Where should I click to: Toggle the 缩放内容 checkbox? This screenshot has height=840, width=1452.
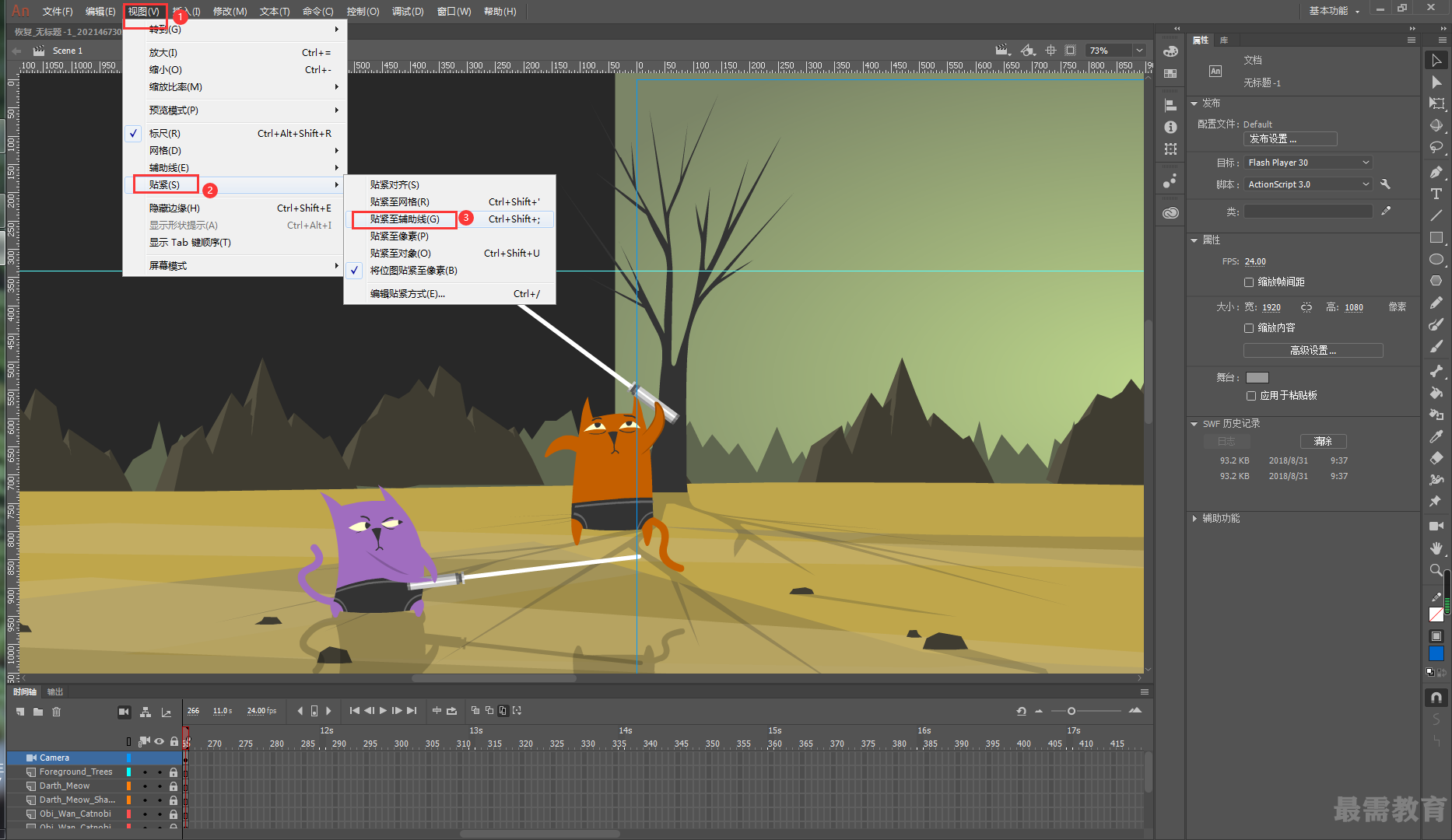(1249, 328)
